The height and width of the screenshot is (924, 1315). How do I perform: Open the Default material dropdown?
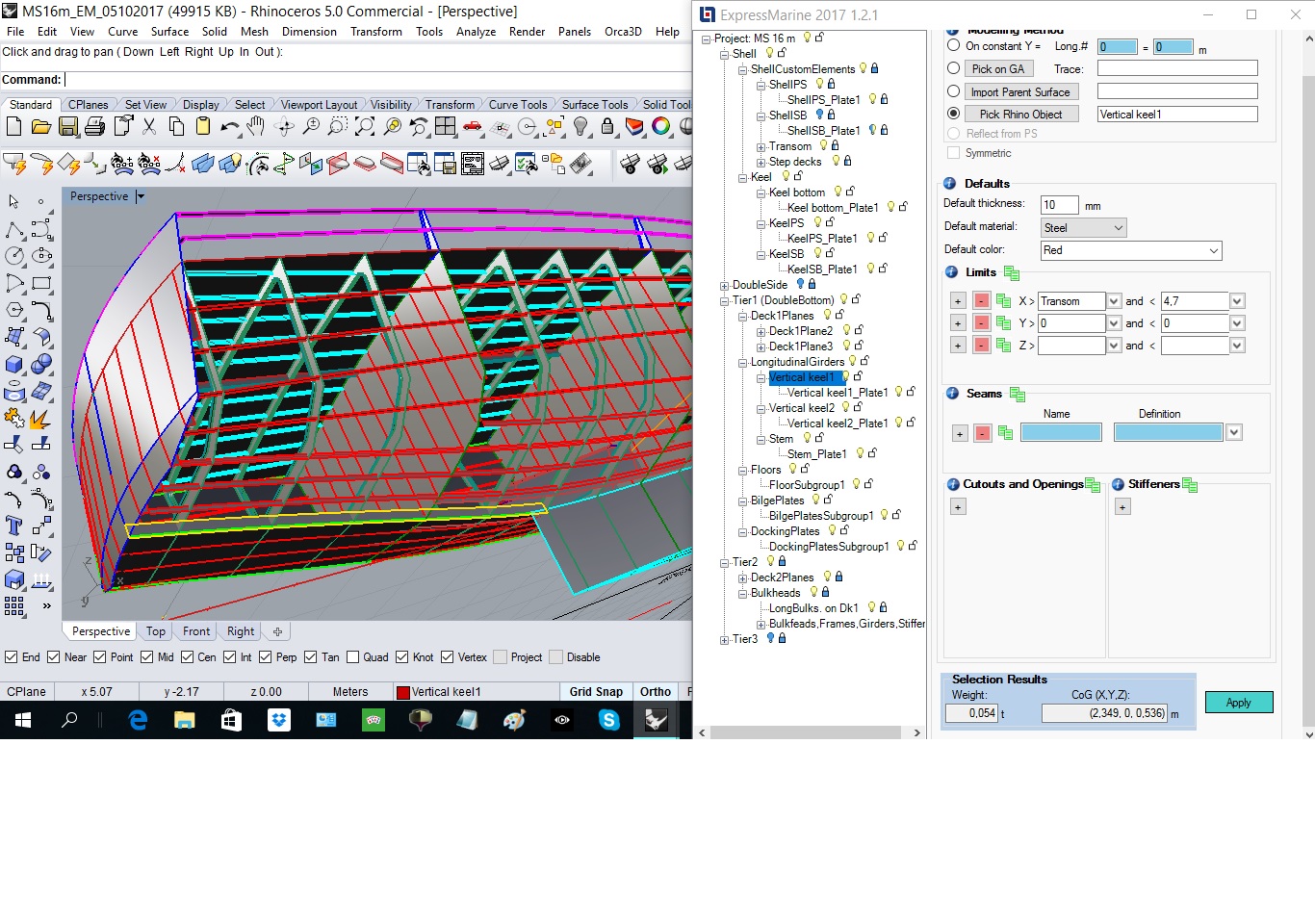tap(1084, 228)
